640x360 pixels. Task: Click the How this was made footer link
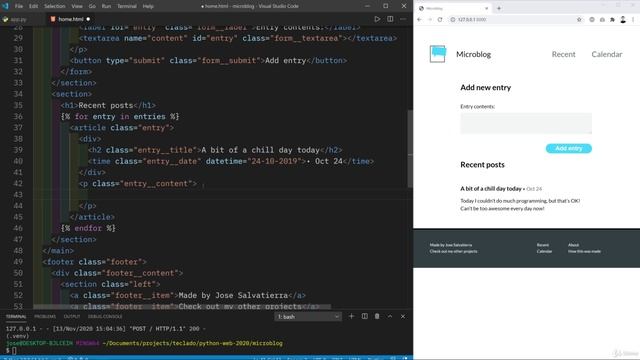pyautogui.click(x=584, y=251)
